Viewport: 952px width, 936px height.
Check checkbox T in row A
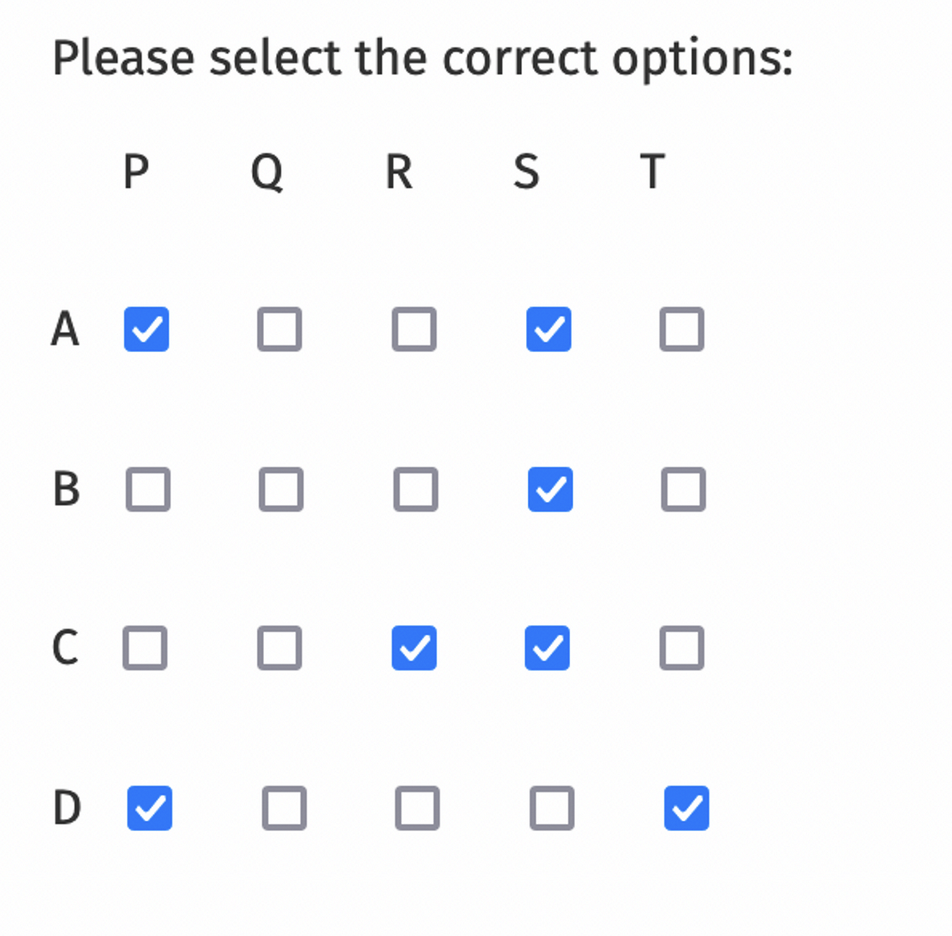point(682,330)
